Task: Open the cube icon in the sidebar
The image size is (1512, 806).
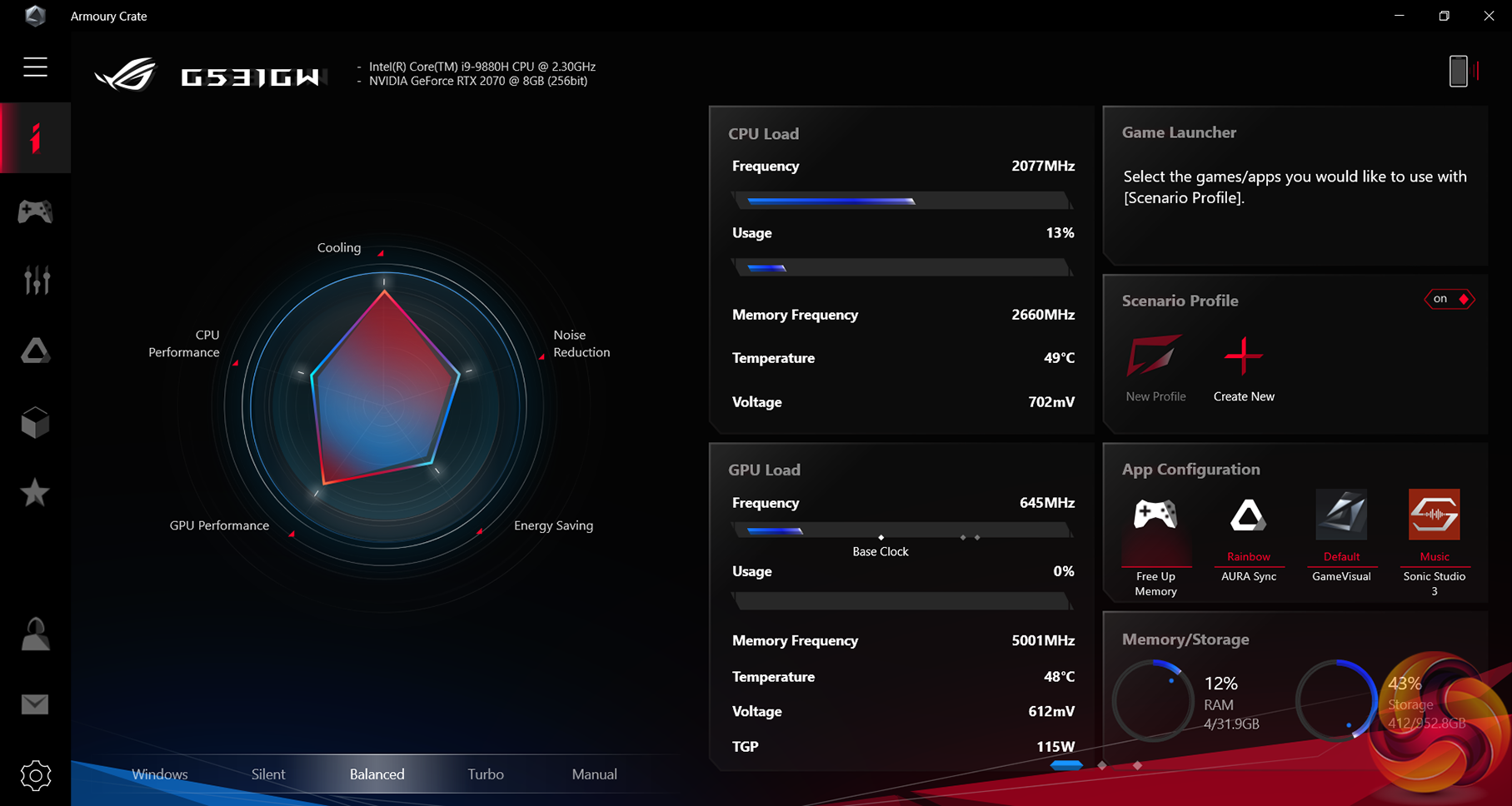Action: pyautogui.click(x=35, y=422)
